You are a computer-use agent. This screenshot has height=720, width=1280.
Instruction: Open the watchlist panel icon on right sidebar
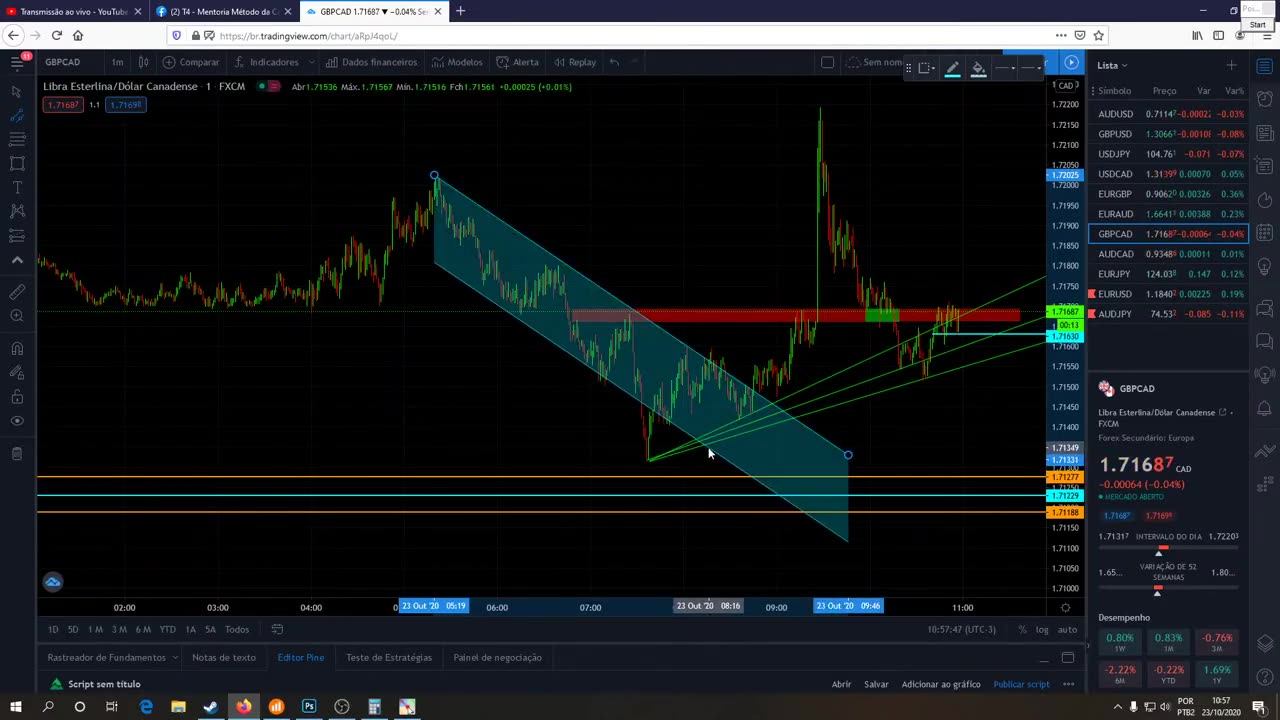[x=1265, y=65]
